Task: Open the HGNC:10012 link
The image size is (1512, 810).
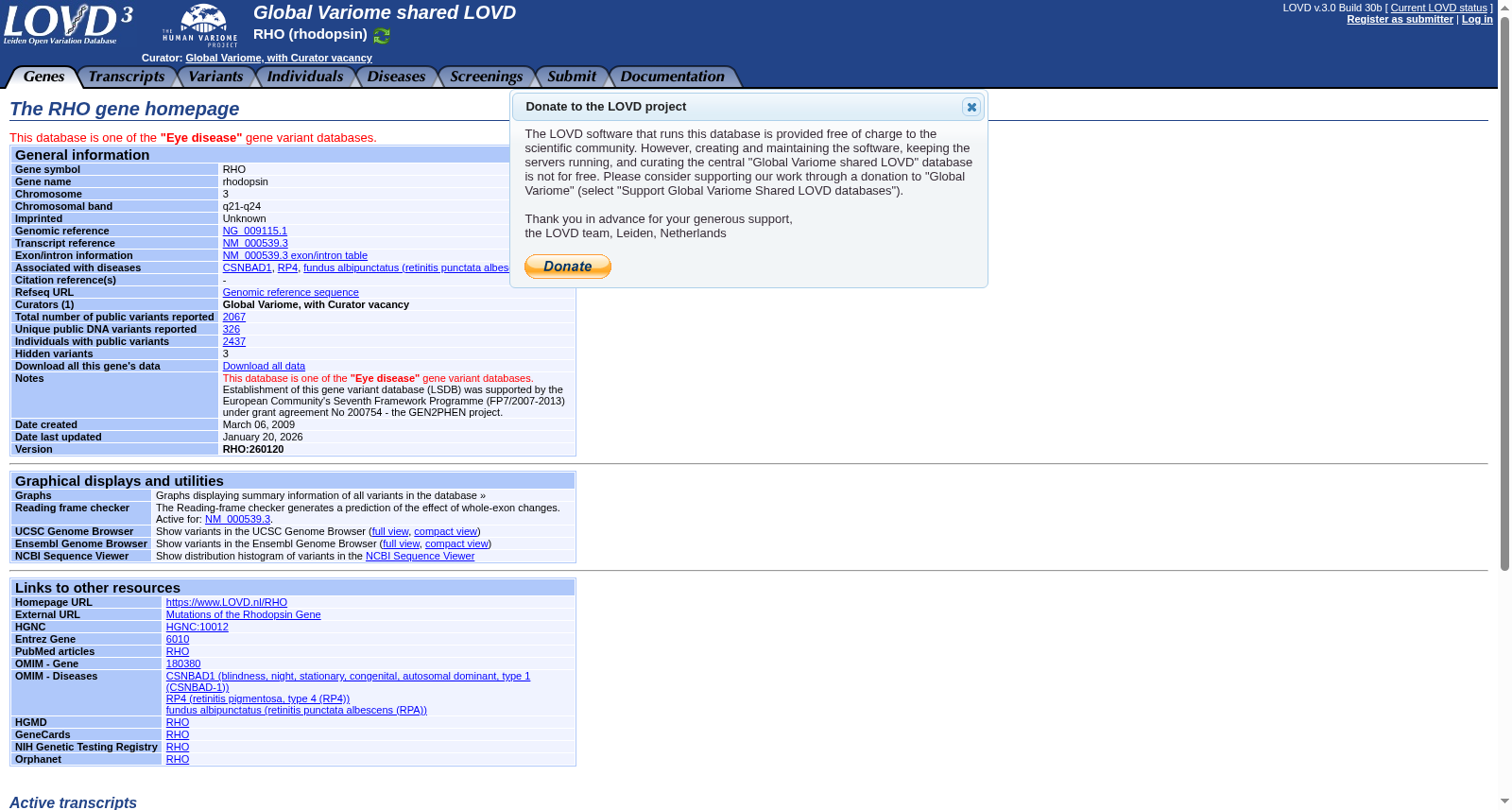Action: [197, 627]
